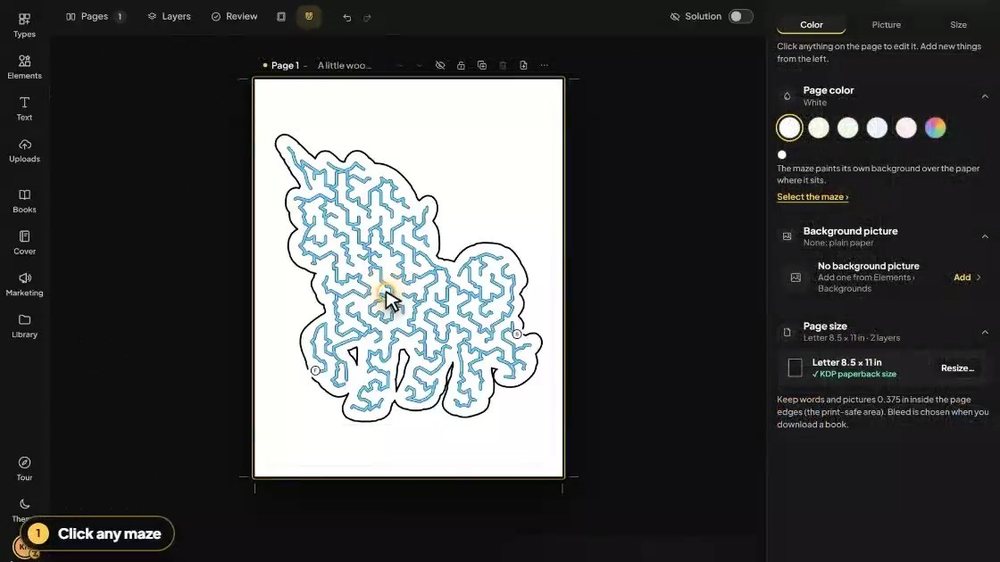Viewport: 1000px width, 562px height.
Task: Switch to the Color tab
Action: pos(811,25)
